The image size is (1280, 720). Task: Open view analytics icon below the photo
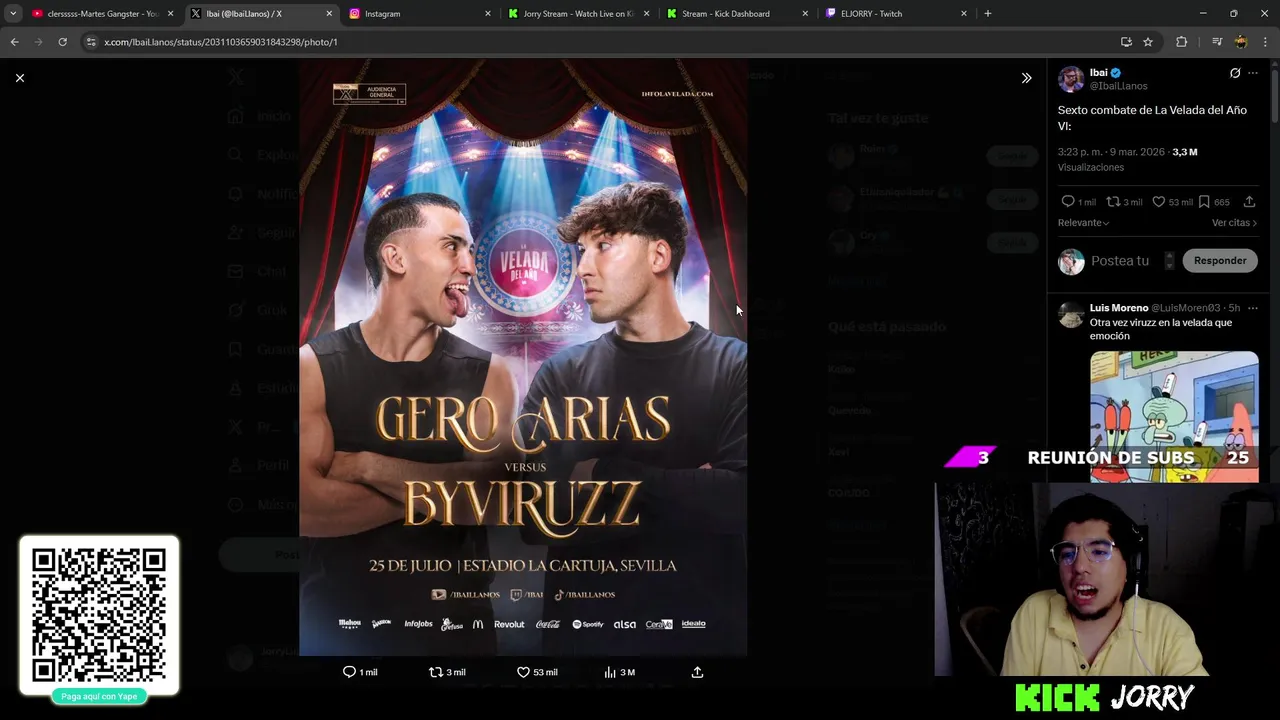point(610,672)
